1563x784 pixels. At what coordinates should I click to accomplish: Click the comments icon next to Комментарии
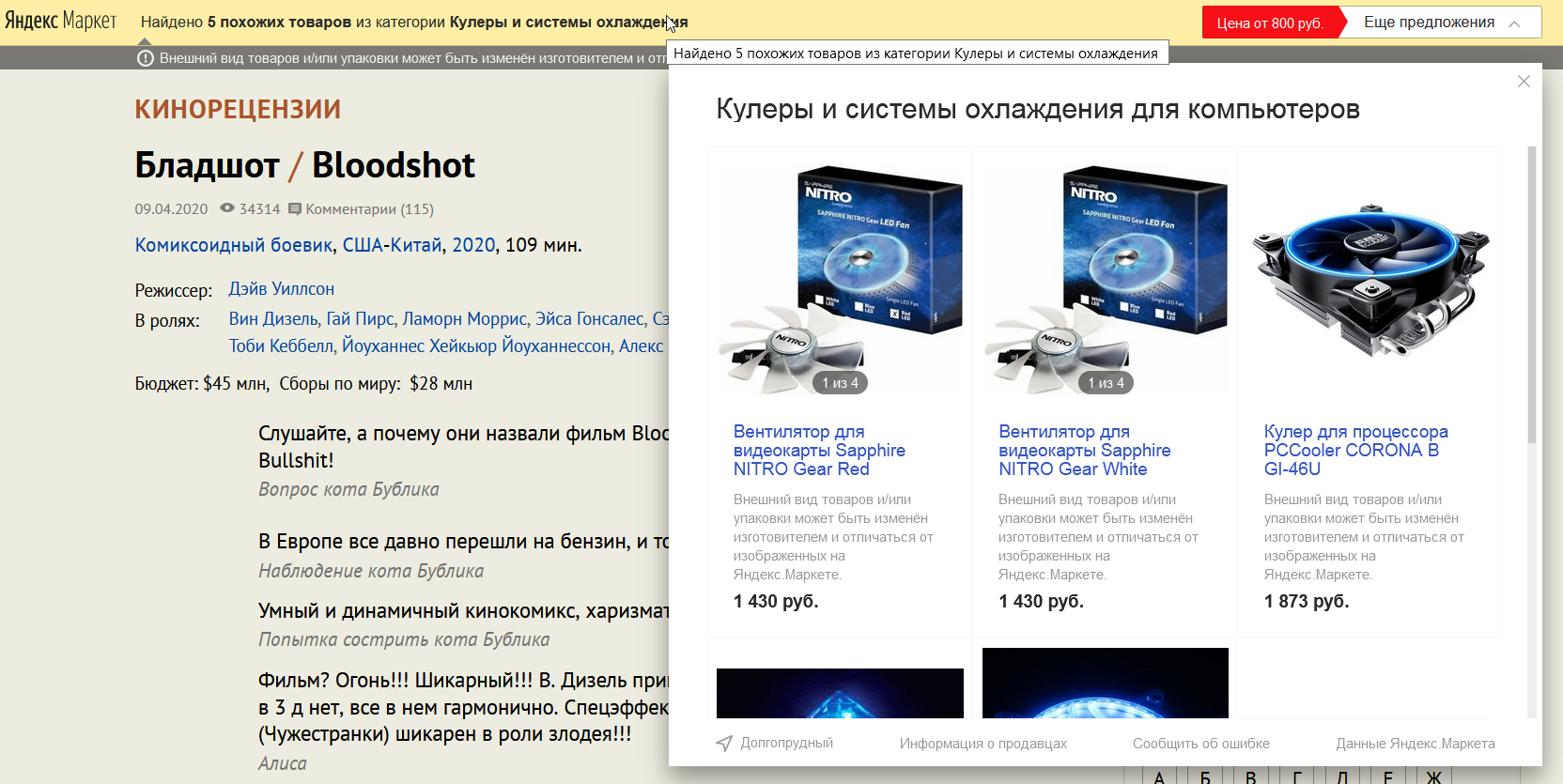(295, 208)
